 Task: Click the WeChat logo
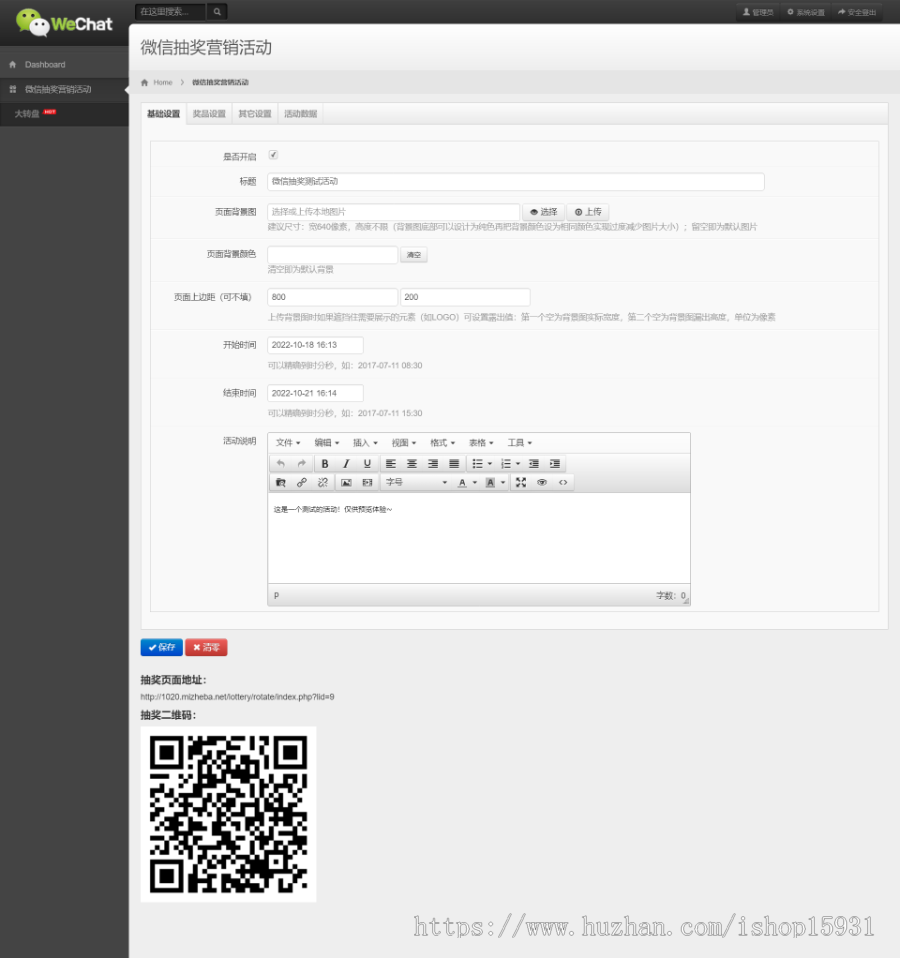(x=64, y=23)
